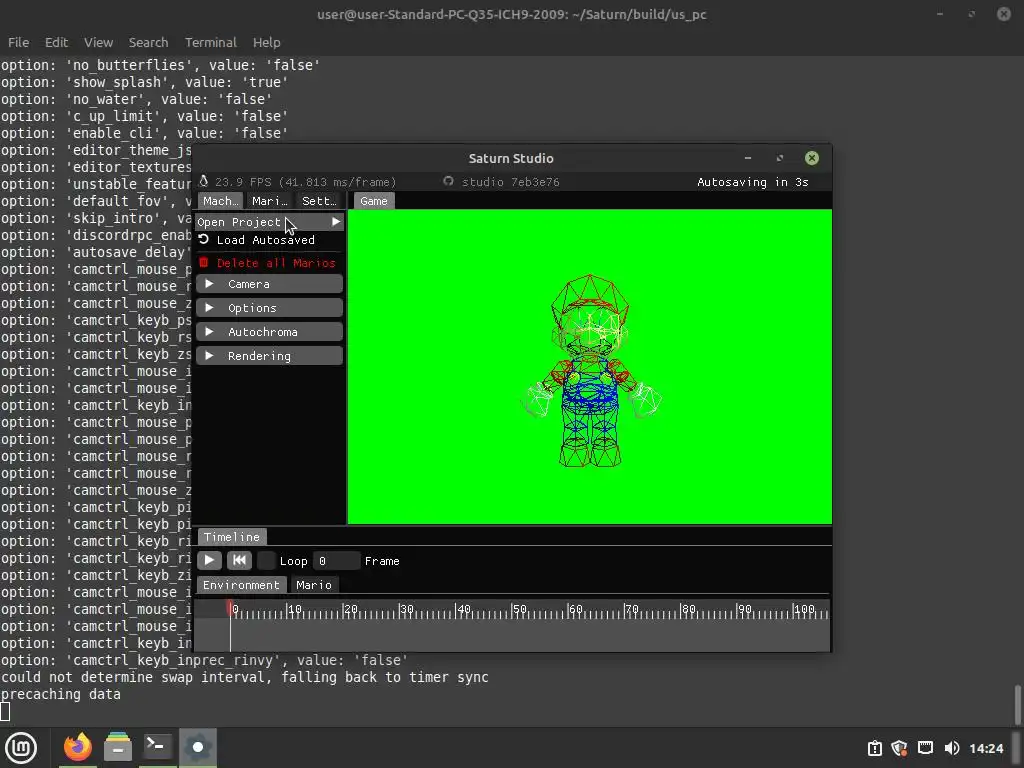1024x768 pixels.
Task: Click Delete all Marios
Action: [x=276, y=263]
